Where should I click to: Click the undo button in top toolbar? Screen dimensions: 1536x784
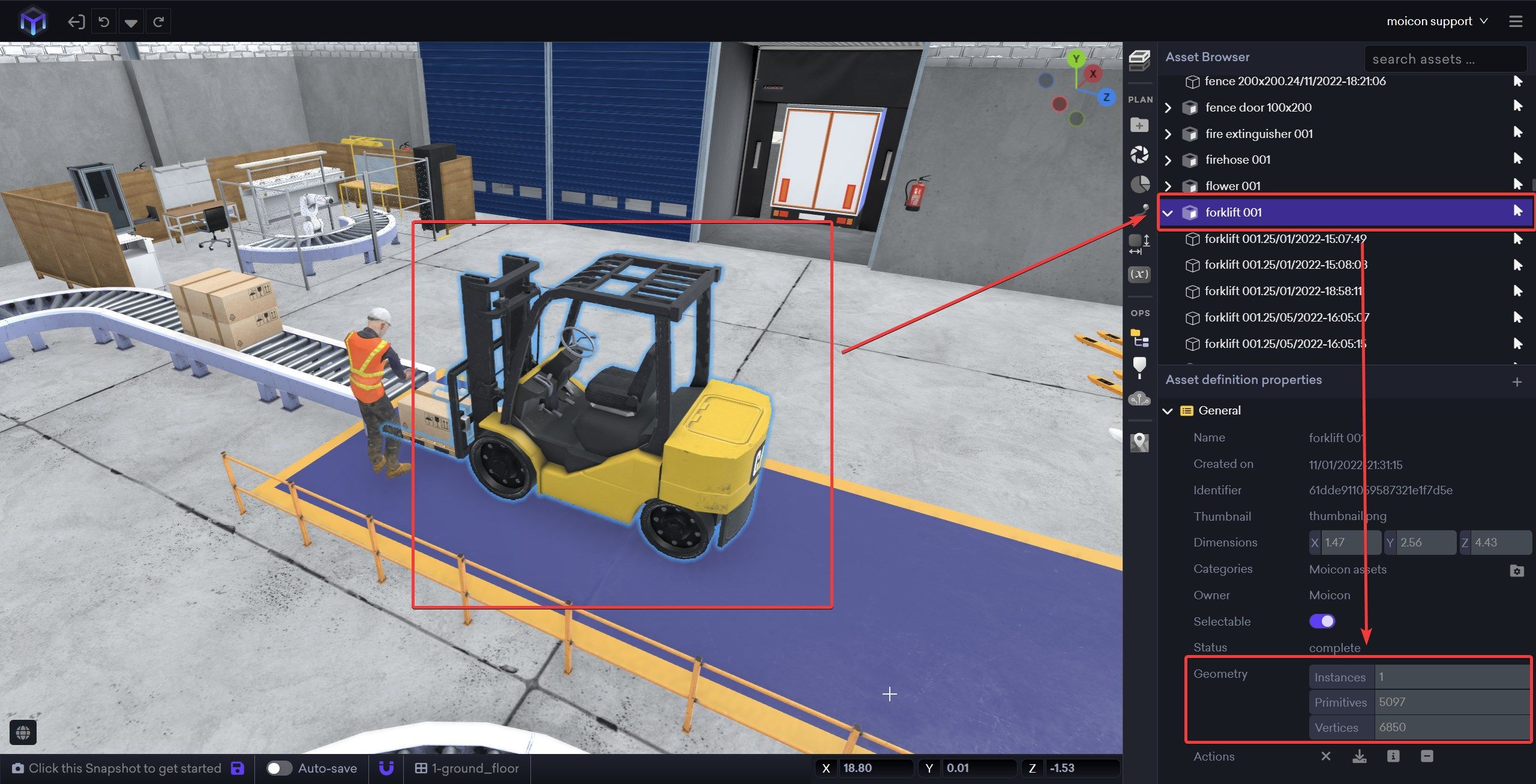[x=104, y=22]
